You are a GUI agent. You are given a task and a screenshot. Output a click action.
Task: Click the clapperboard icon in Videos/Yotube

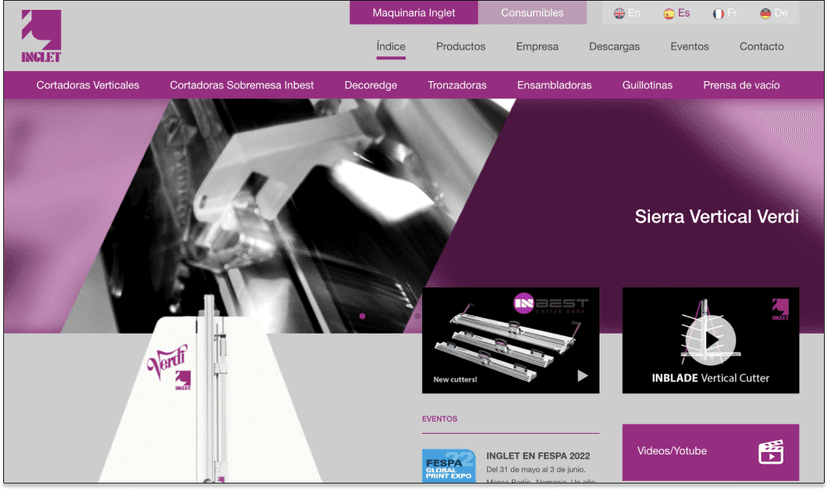[771, 452]
